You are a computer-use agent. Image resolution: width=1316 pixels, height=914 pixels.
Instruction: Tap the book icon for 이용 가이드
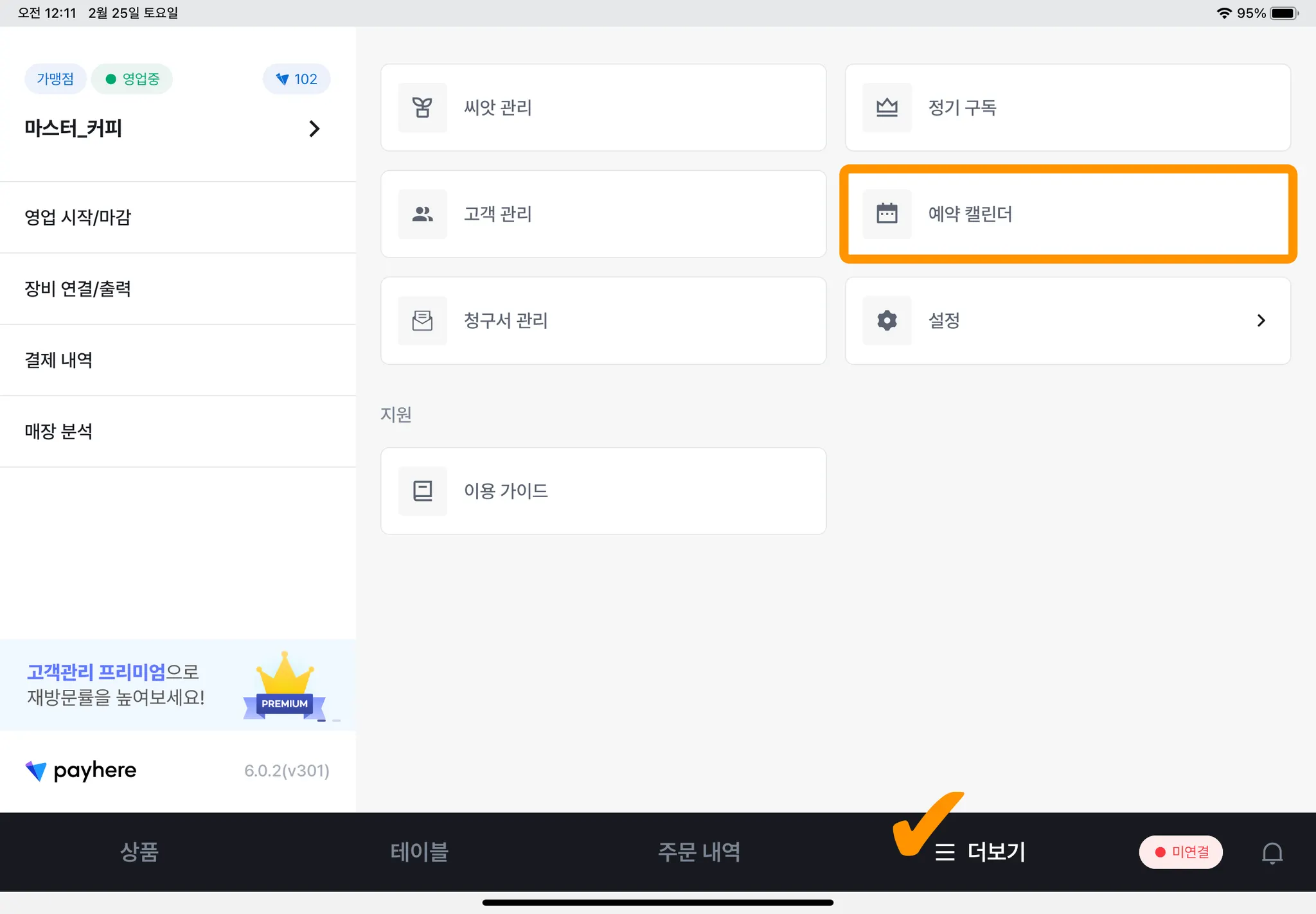click(422, 491)
